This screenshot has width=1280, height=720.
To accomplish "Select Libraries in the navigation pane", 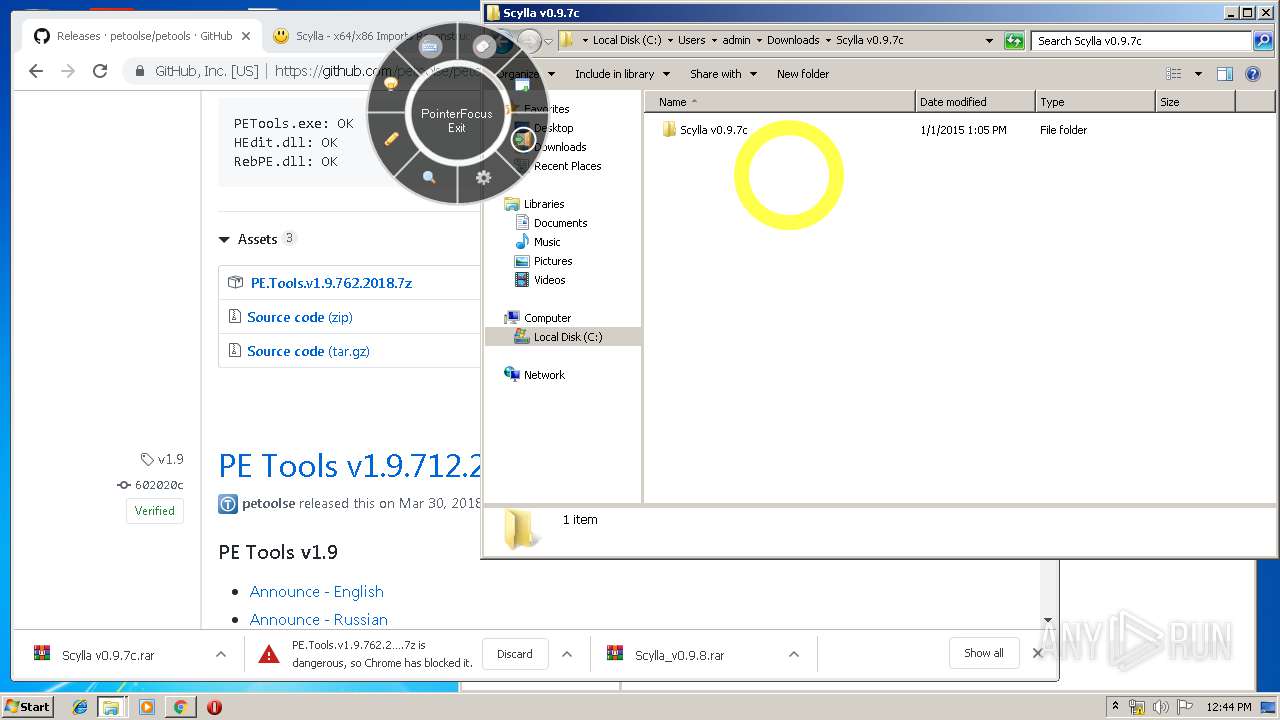I will 544,204.
